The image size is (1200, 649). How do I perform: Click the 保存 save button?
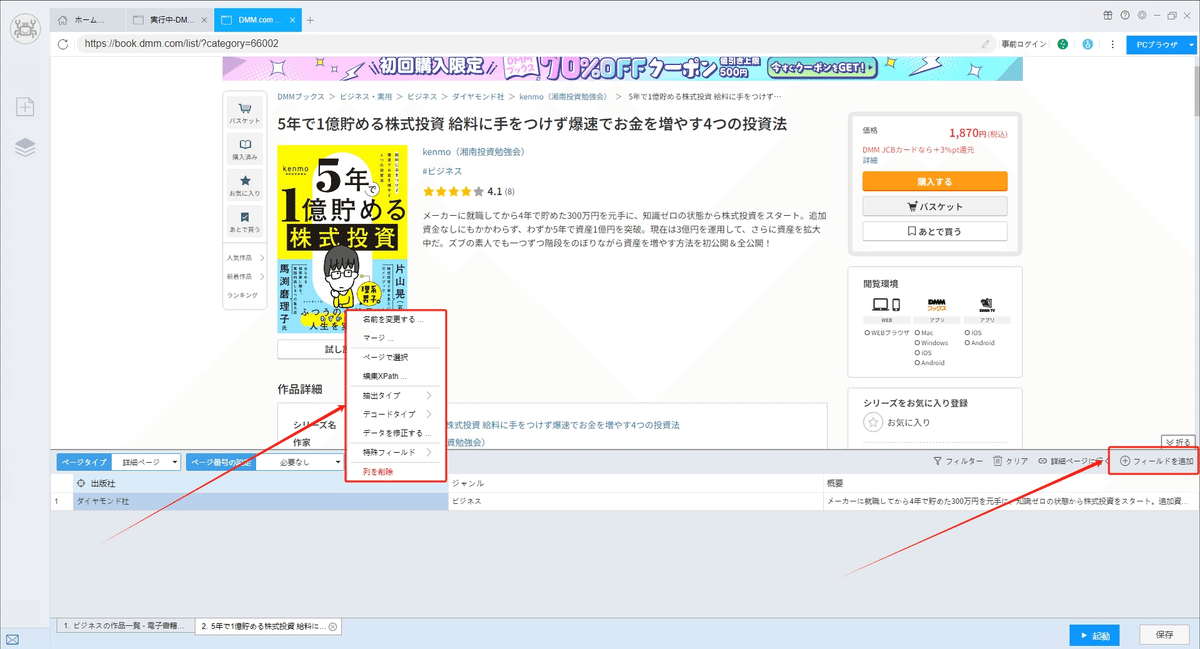pos(1164,635)
